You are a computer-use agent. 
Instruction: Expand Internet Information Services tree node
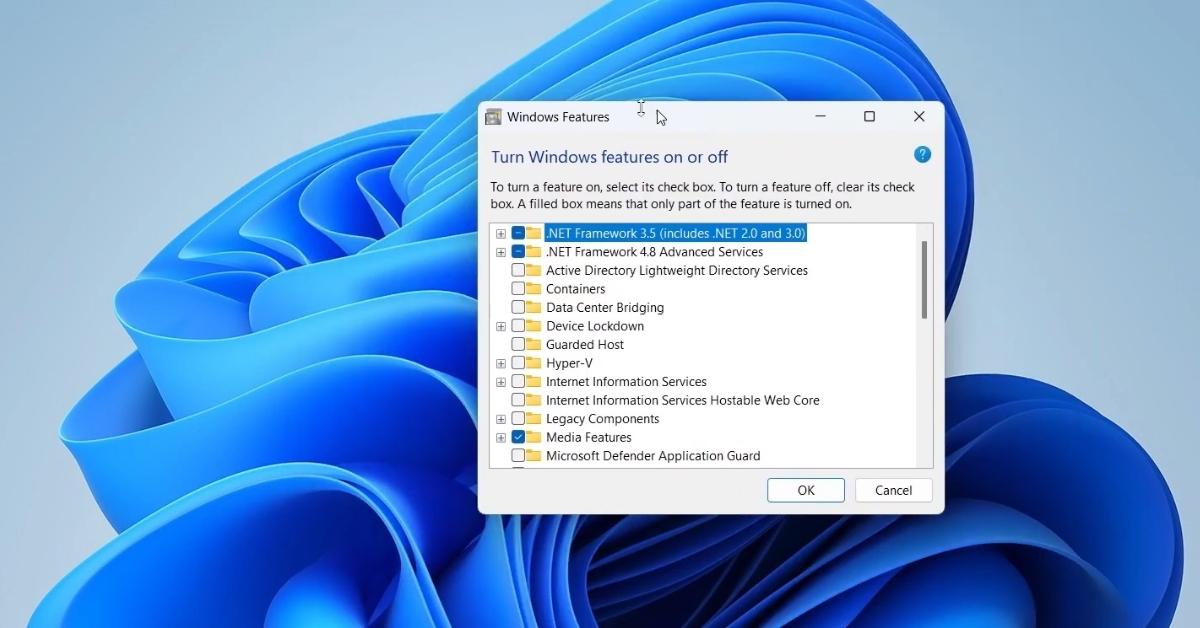(501, 381)
